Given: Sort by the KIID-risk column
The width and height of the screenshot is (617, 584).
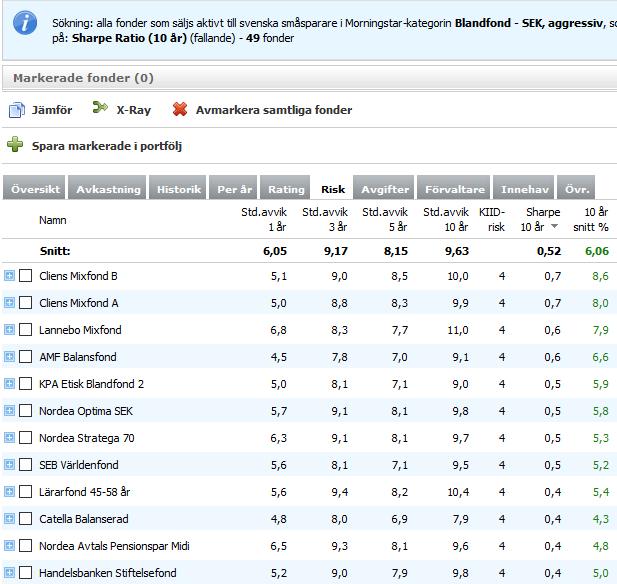Looking at the screenshot, I should point(492,219).
